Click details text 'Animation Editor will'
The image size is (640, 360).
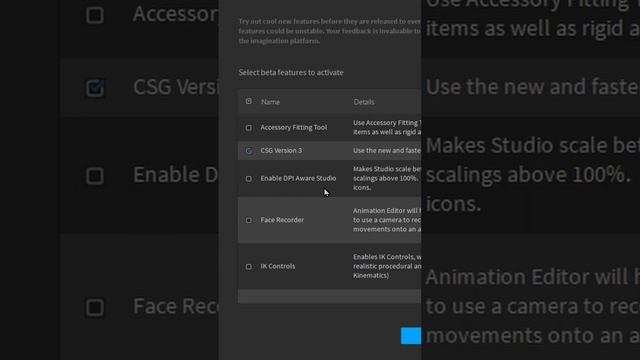coord(385,211)
